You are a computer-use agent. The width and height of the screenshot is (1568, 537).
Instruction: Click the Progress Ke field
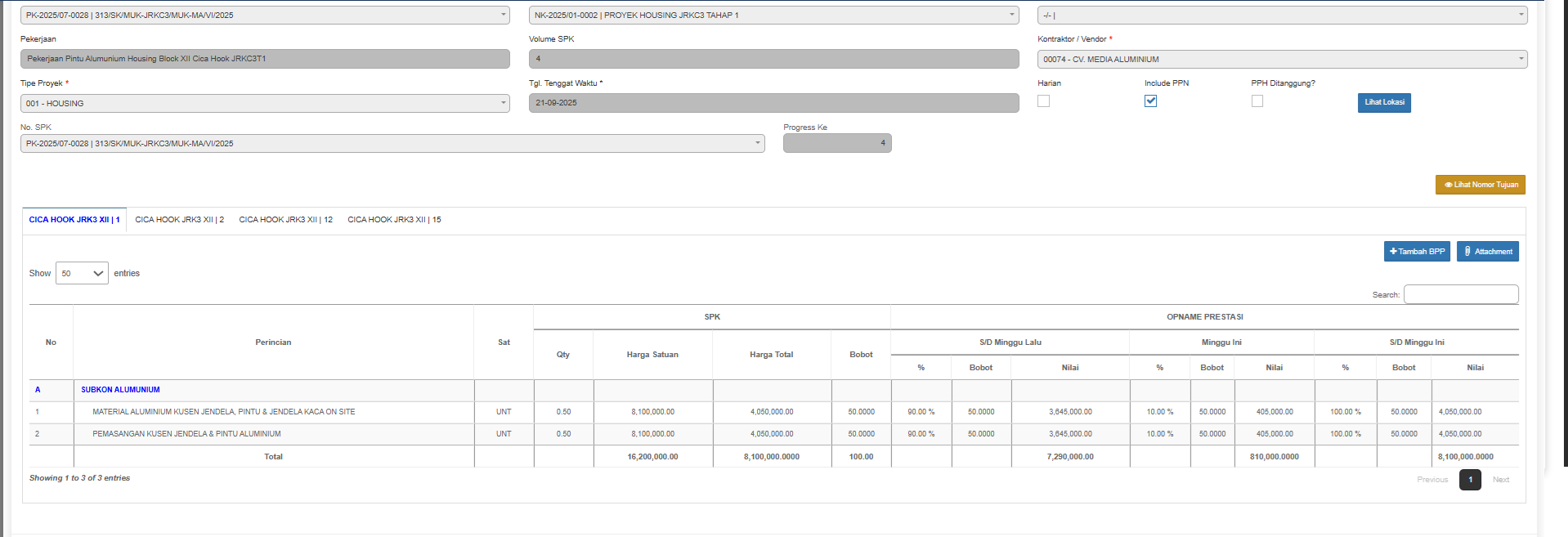coord(837,143)
